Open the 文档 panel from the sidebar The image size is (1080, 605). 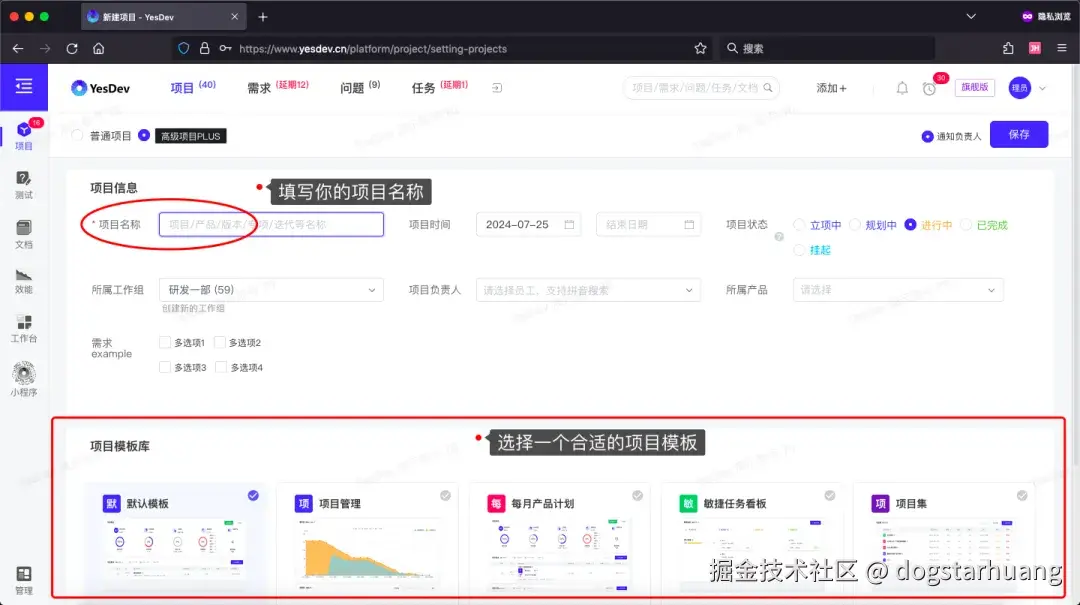click(24, 232)
